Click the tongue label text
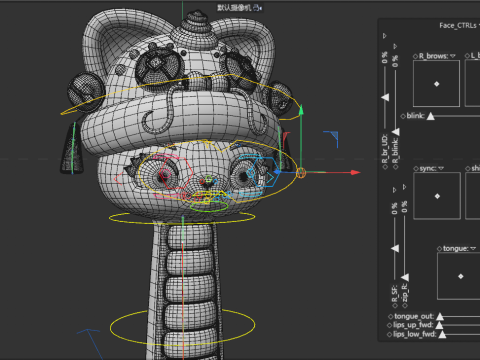 (456, 249)
